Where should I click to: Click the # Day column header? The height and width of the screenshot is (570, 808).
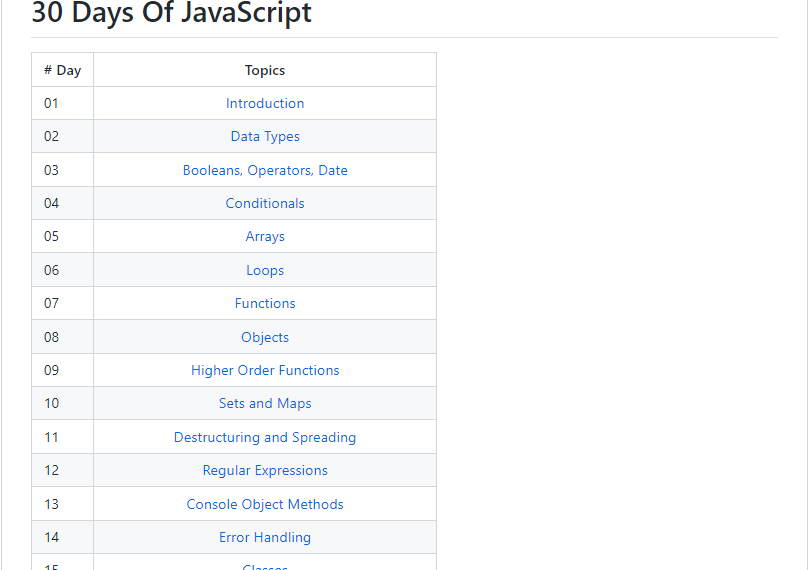62,70
